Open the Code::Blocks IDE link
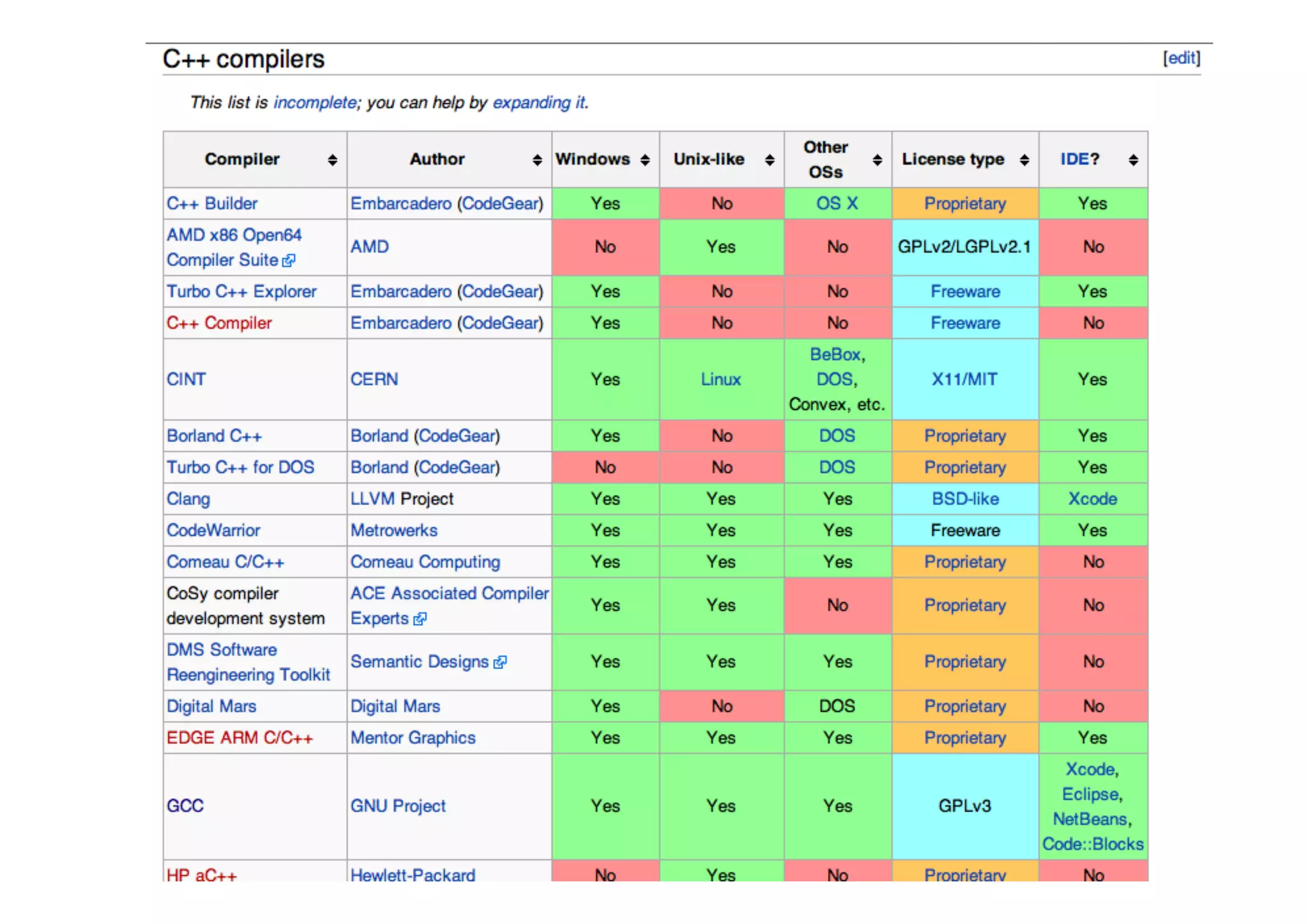 point(1093,844)
